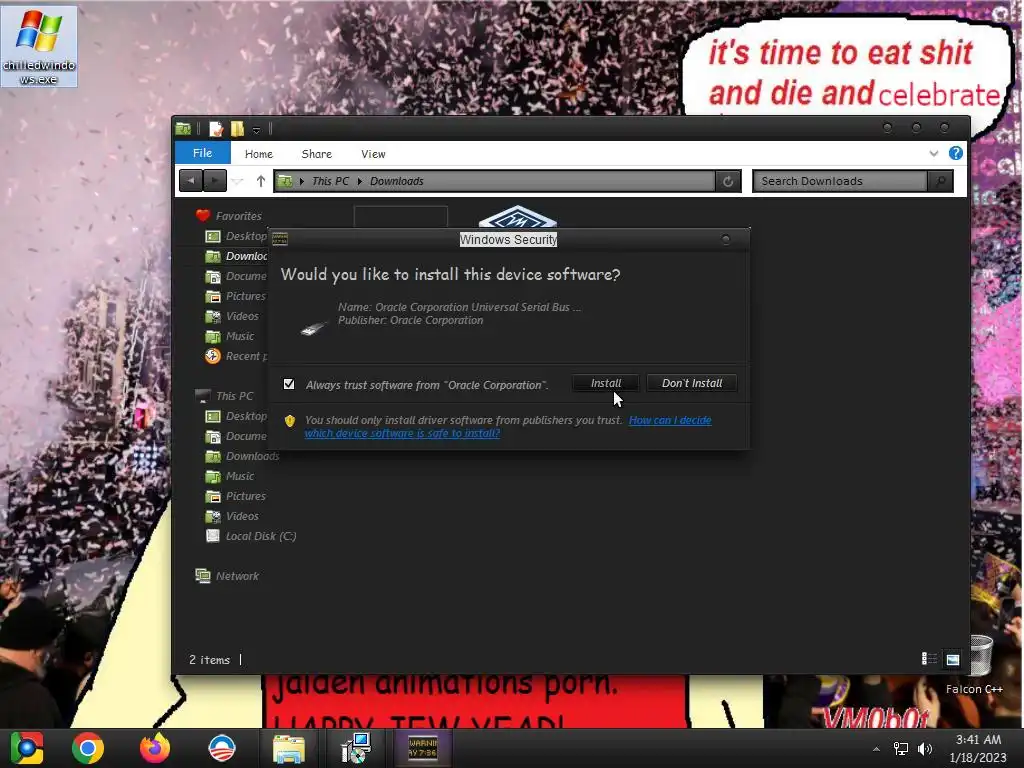Click the Don't Install button
This screenshot has width=1024, height=768.
coord(692,383)
